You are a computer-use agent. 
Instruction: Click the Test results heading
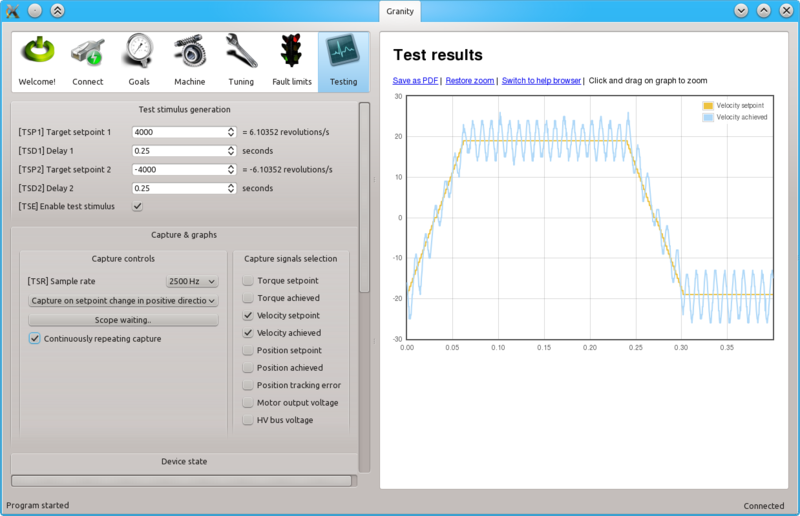438,55
